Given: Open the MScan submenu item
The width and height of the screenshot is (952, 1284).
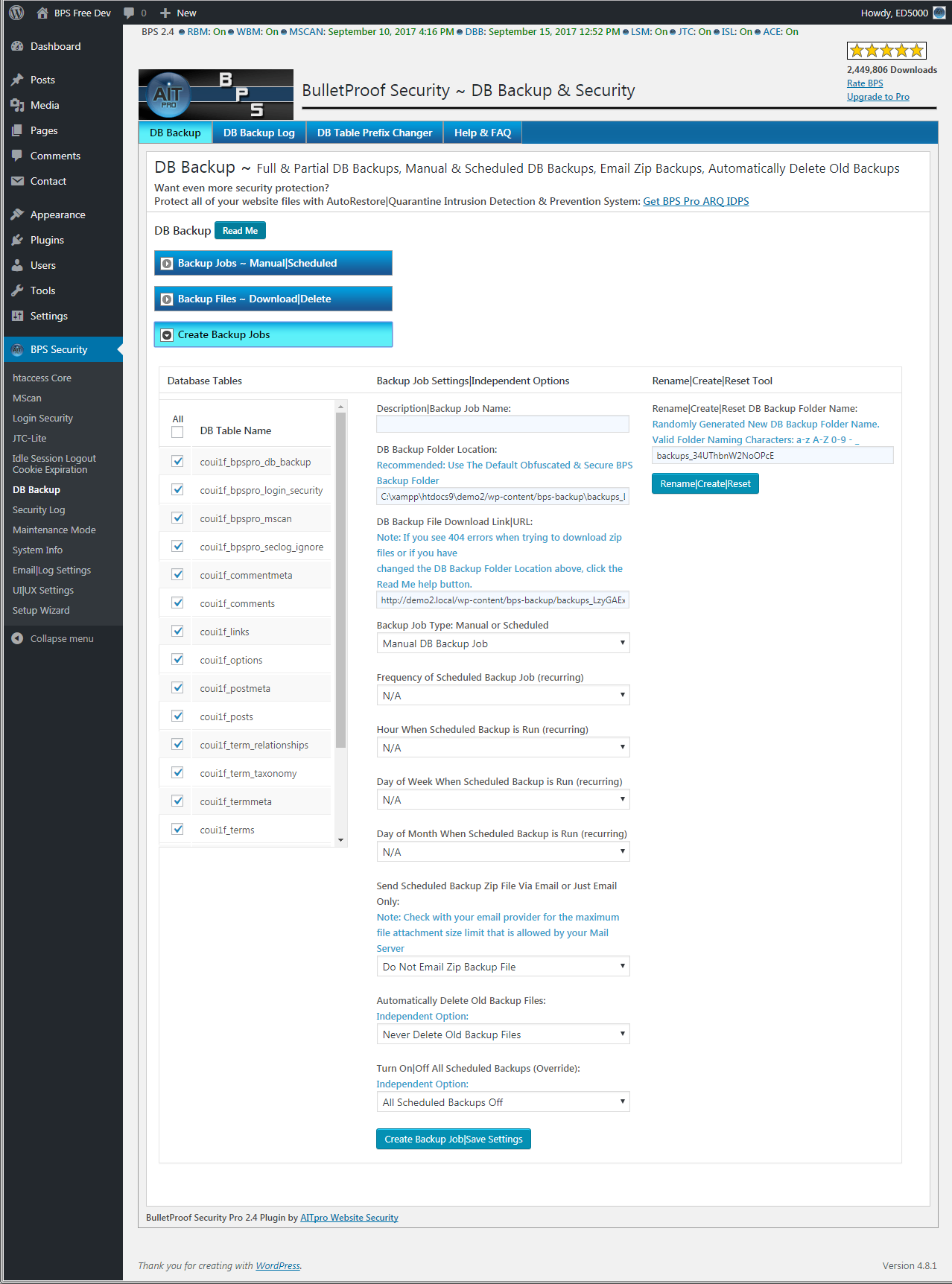Looking at the screenshot, I should [27, 398].
